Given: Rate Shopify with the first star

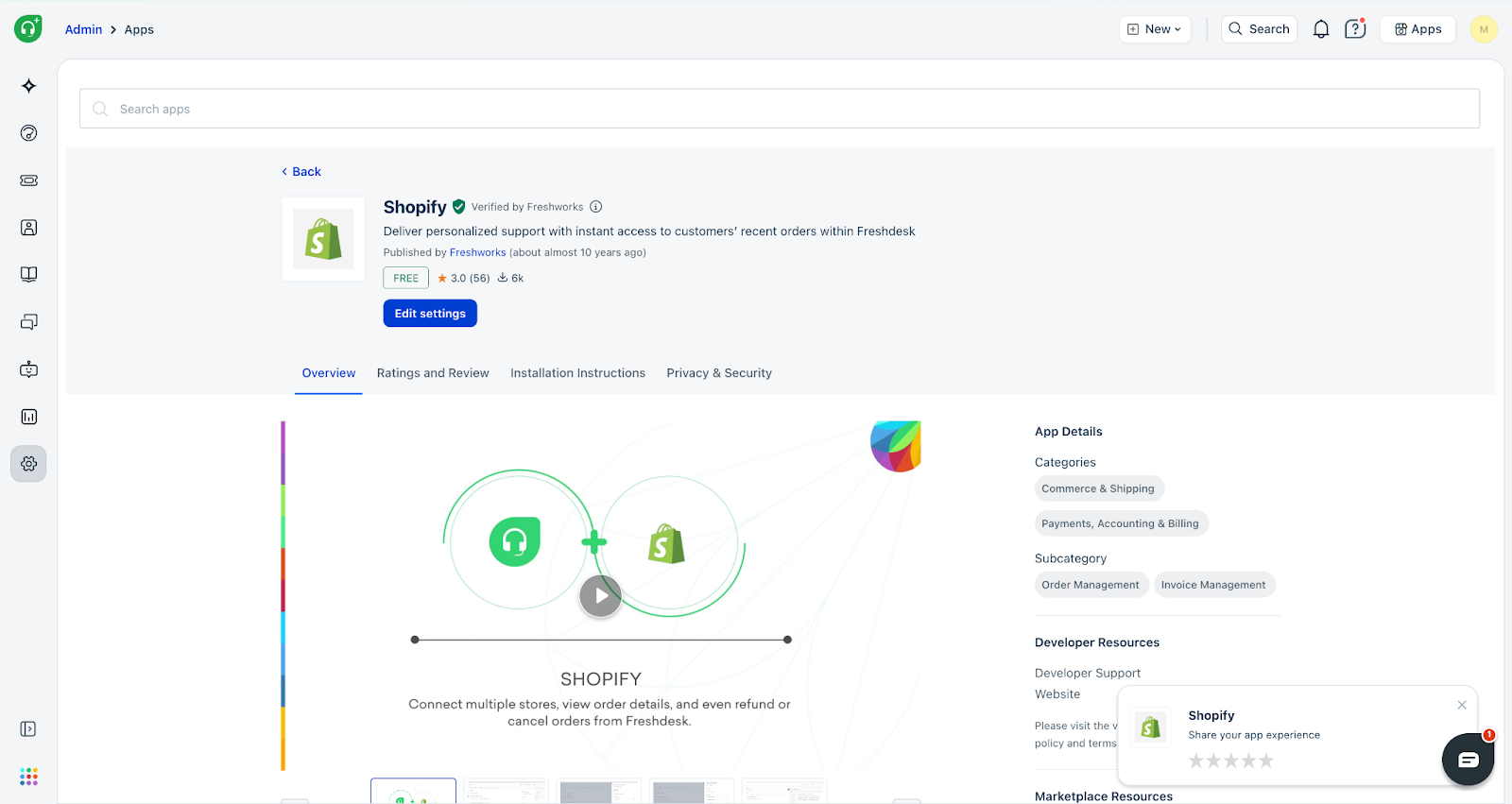Looking at the screenshot, I should click(x=1196, y=761).
